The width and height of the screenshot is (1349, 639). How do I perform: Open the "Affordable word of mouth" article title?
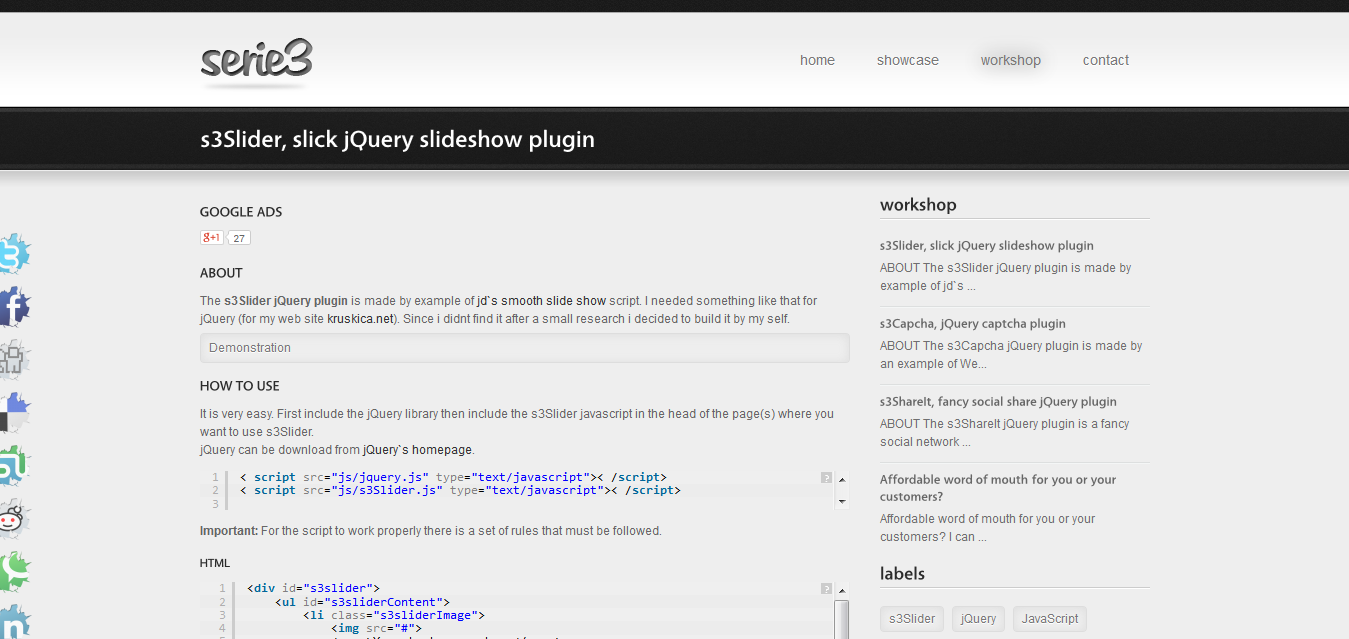998,488
